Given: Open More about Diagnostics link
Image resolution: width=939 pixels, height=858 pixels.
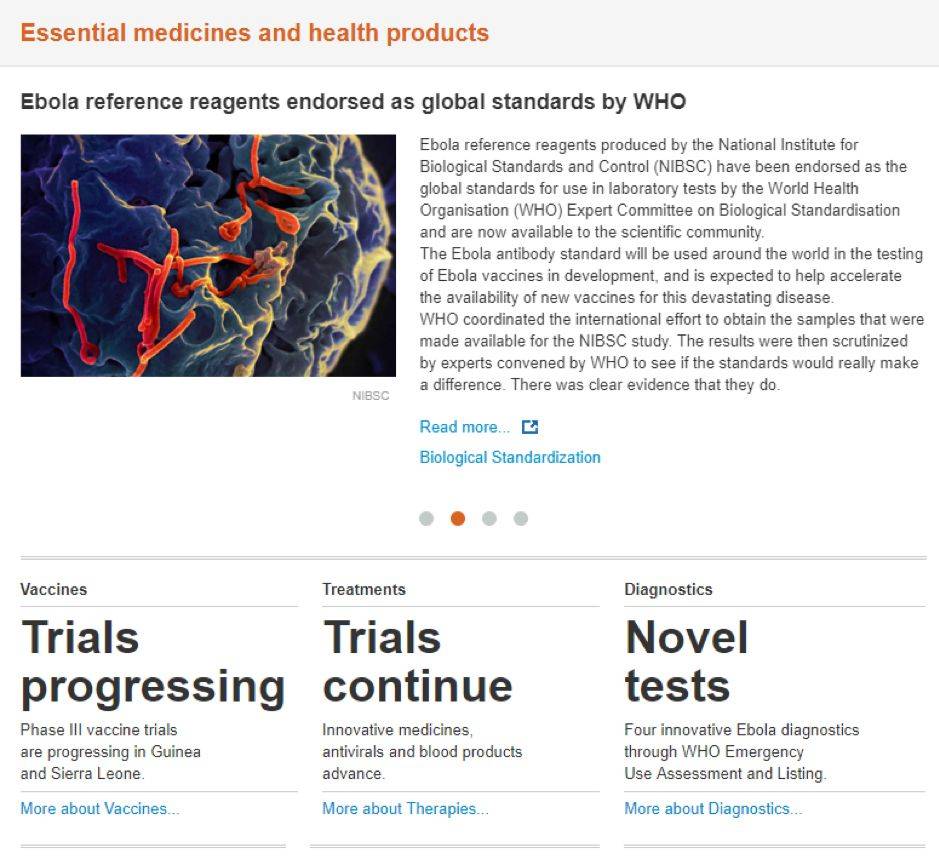Looking at the screenshot, I should click(x=713, y=808).
